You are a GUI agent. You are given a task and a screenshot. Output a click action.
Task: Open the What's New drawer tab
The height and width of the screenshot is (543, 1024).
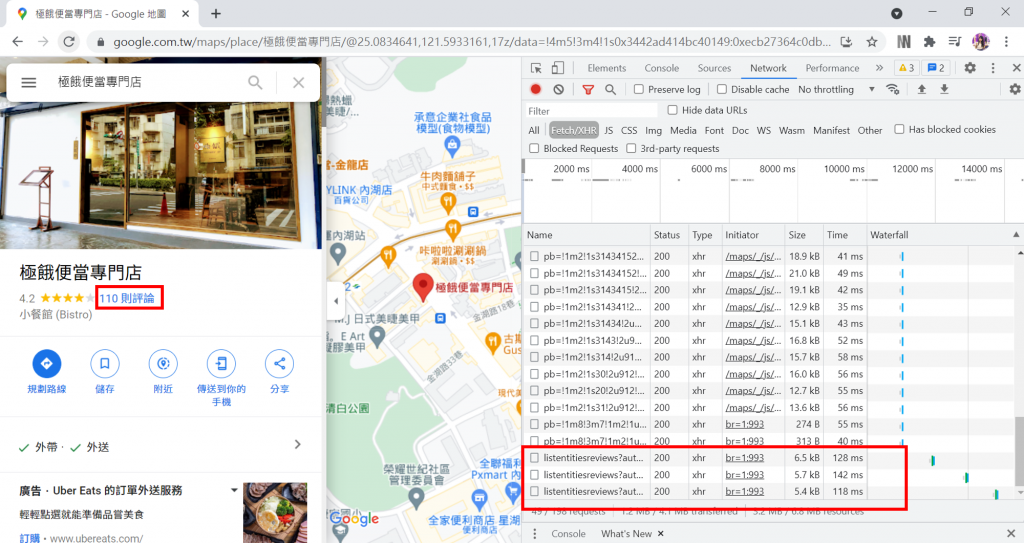(x=626, y=534)
